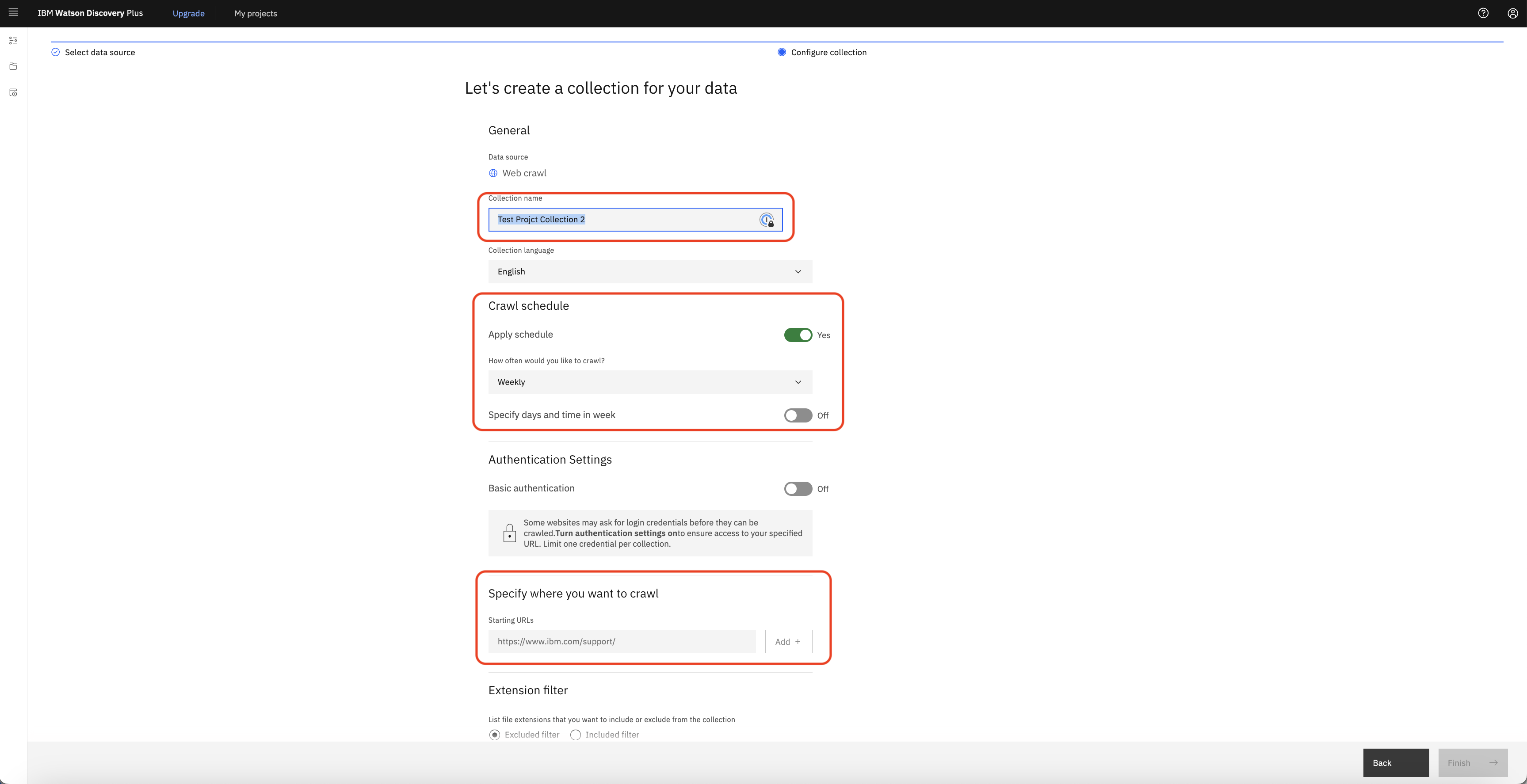Click the Select data source checkmark icon
This screenshot has width=1527, height=784.
click(x=56, y=52)
